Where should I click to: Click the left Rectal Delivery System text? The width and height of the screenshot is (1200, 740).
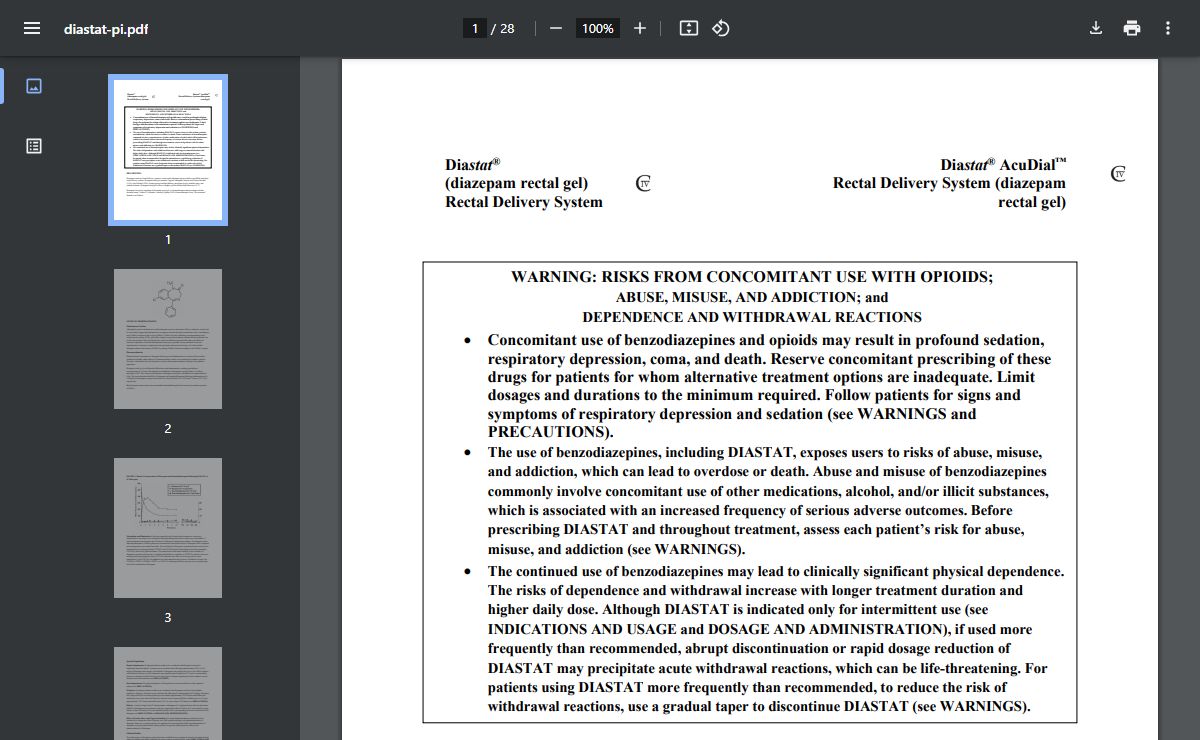tap(524, 202)
